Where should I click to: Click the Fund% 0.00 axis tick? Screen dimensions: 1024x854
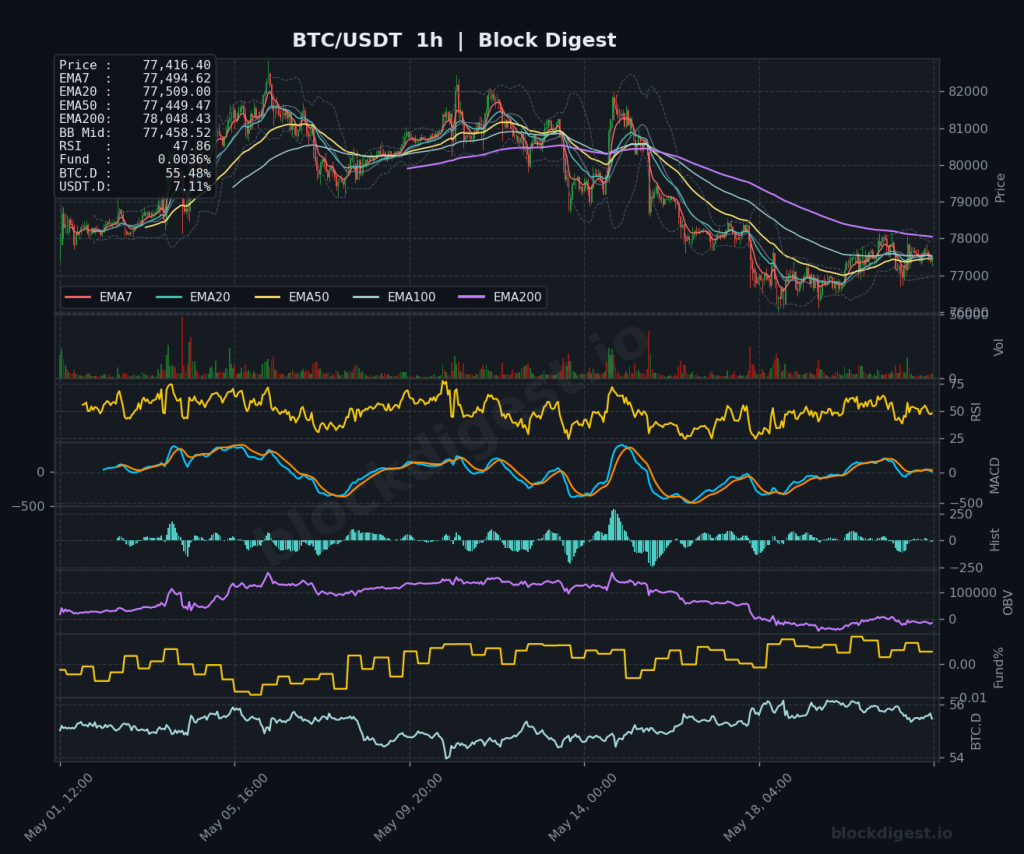(x=962, y=665)
